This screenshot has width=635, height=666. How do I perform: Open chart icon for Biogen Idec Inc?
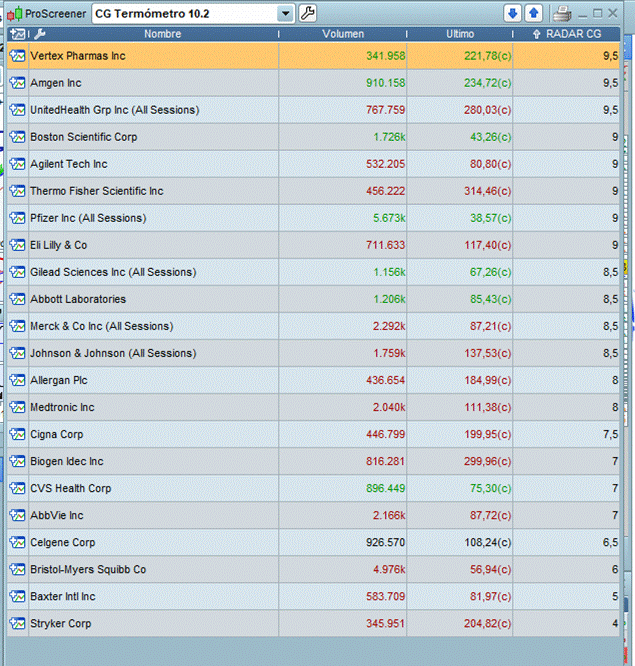(17, 461)
